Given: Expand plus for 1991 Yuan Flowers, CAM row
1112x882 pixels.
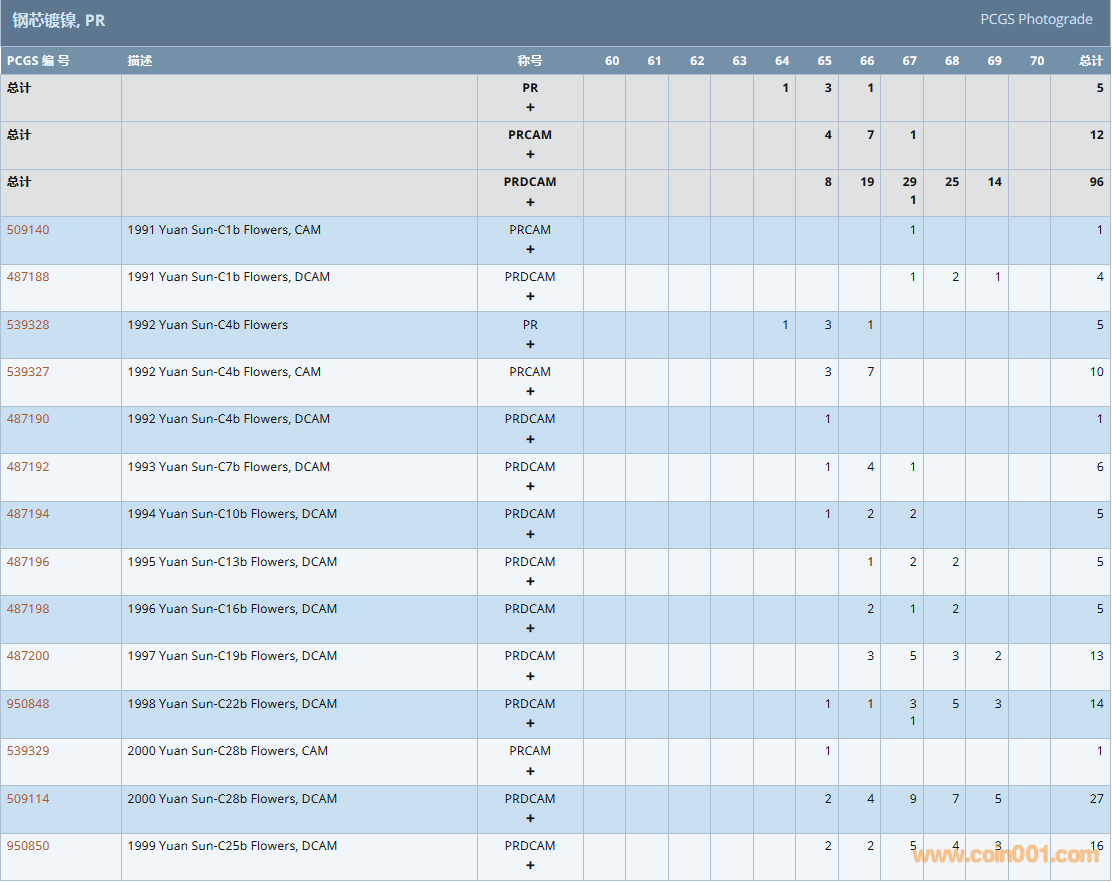Looking at the screenshot, I should [x=530, y=250].
